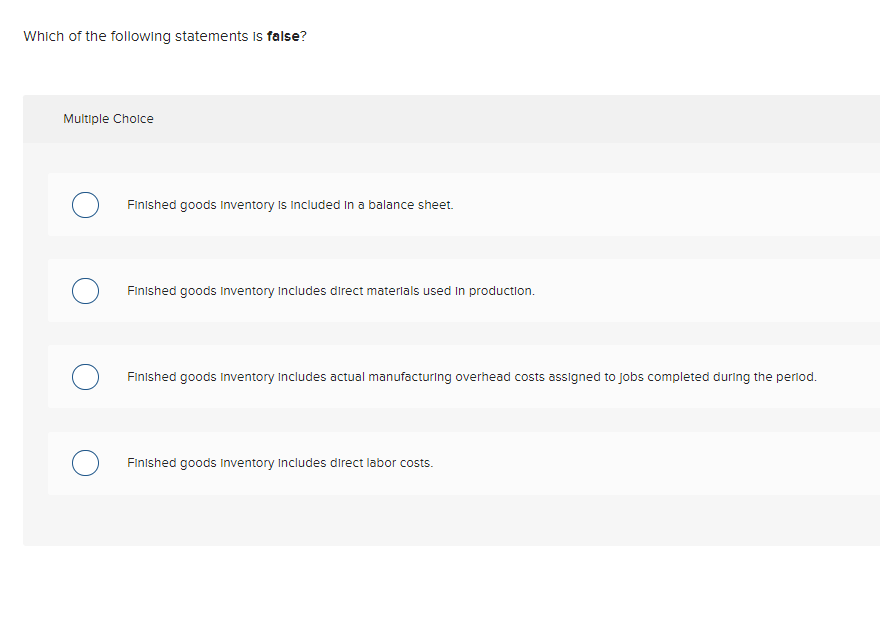Viewport: 880px width, 622px height.
Task: Click 'direct materials' phrase in second answer
Action: tap(371, 291)
